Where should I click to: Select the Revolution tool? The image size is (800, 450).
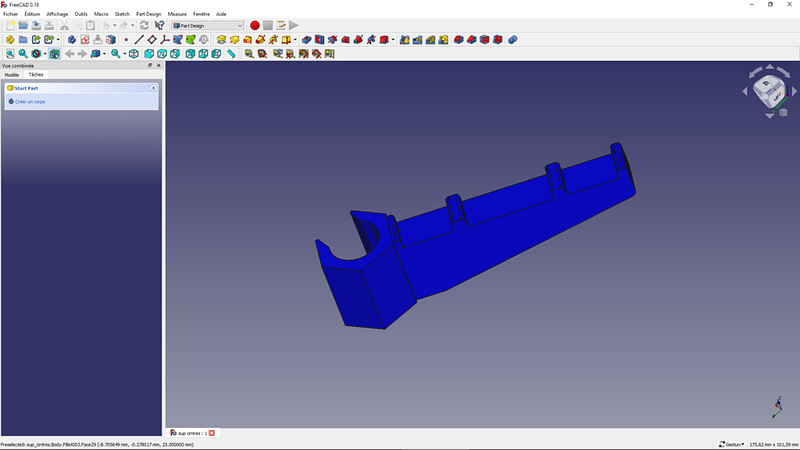coord(234,40)
